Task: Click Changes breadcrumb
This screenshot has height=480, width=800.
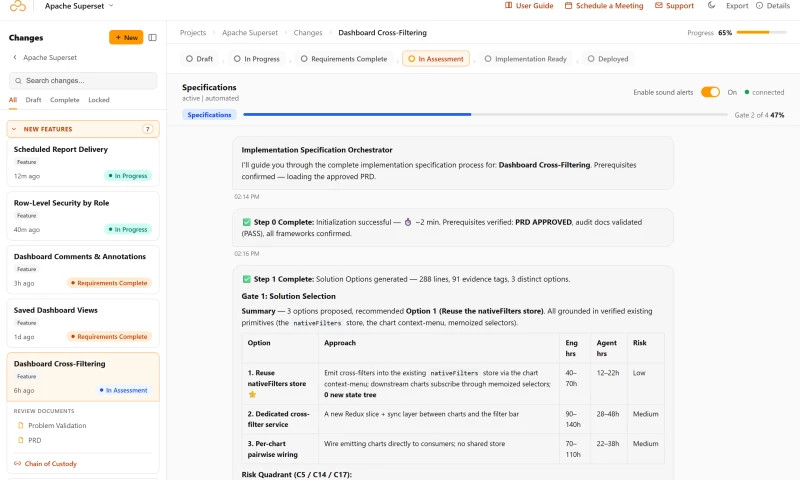Action: pyautogui.click(x=308, y=33)
